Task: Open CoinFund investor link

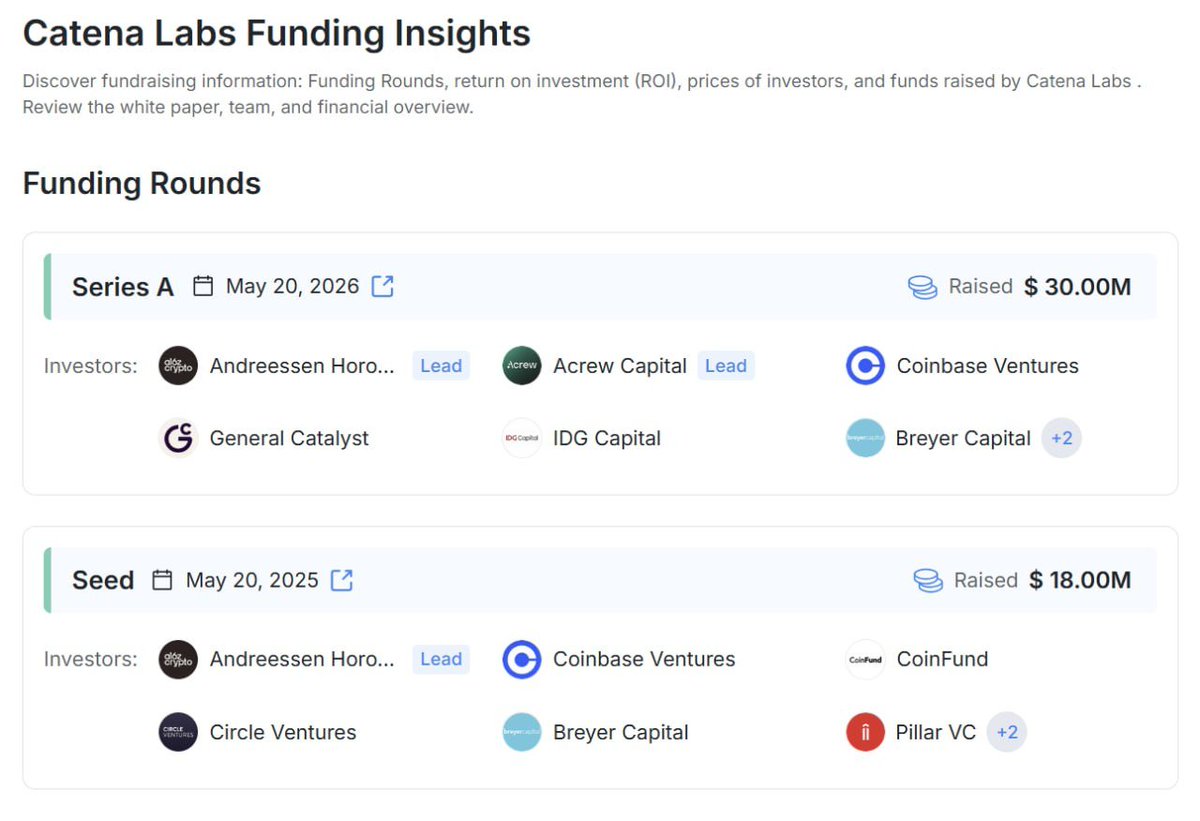Action: click(x=942, y=659)
